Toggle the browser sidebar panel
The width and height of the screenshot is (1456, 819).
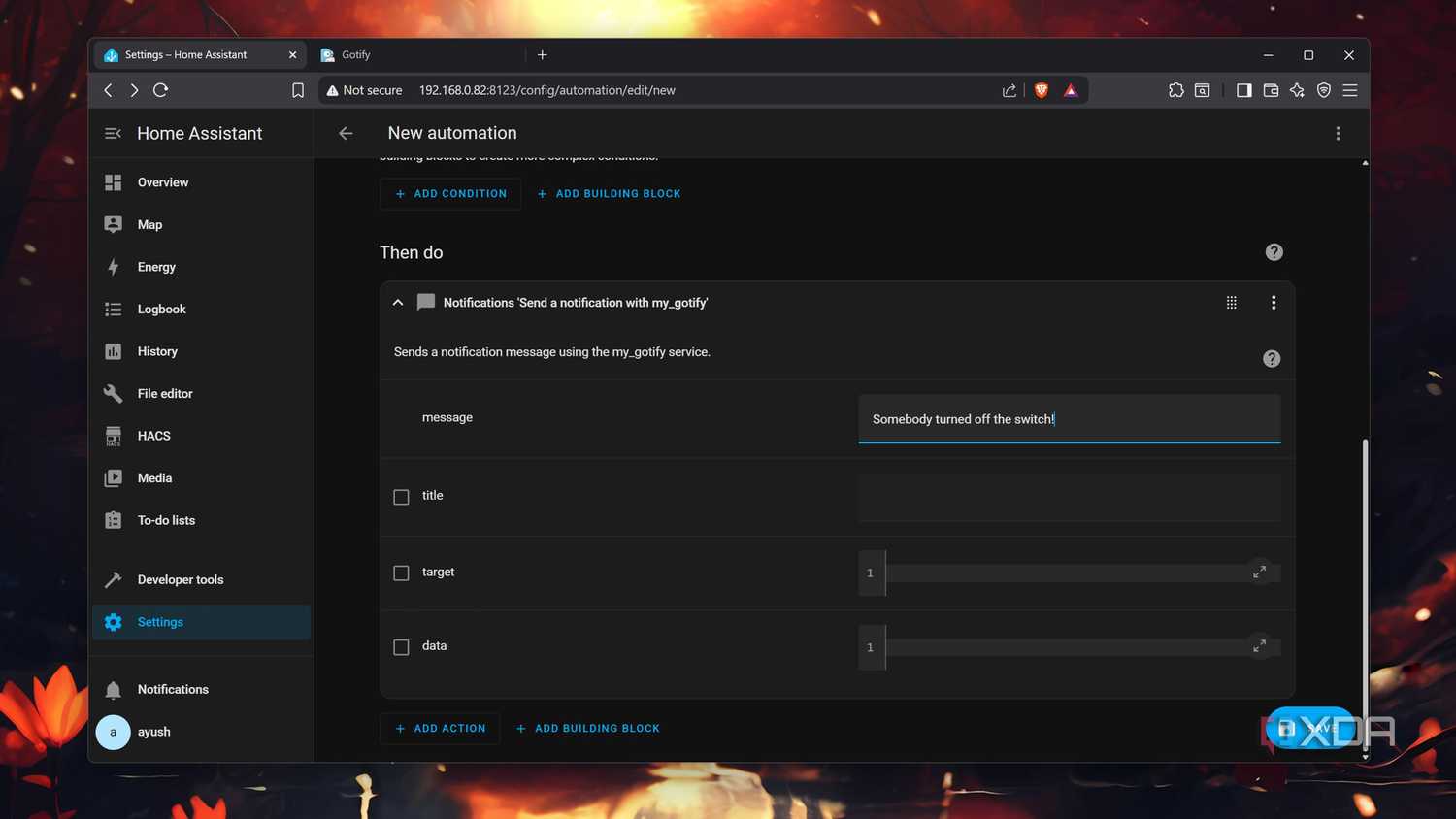pos(1243,90)
